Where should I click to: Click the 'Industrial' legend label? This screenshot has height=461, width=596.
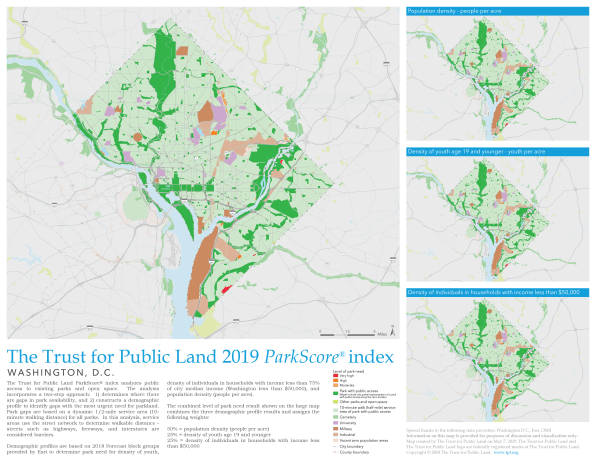(347, 434)
